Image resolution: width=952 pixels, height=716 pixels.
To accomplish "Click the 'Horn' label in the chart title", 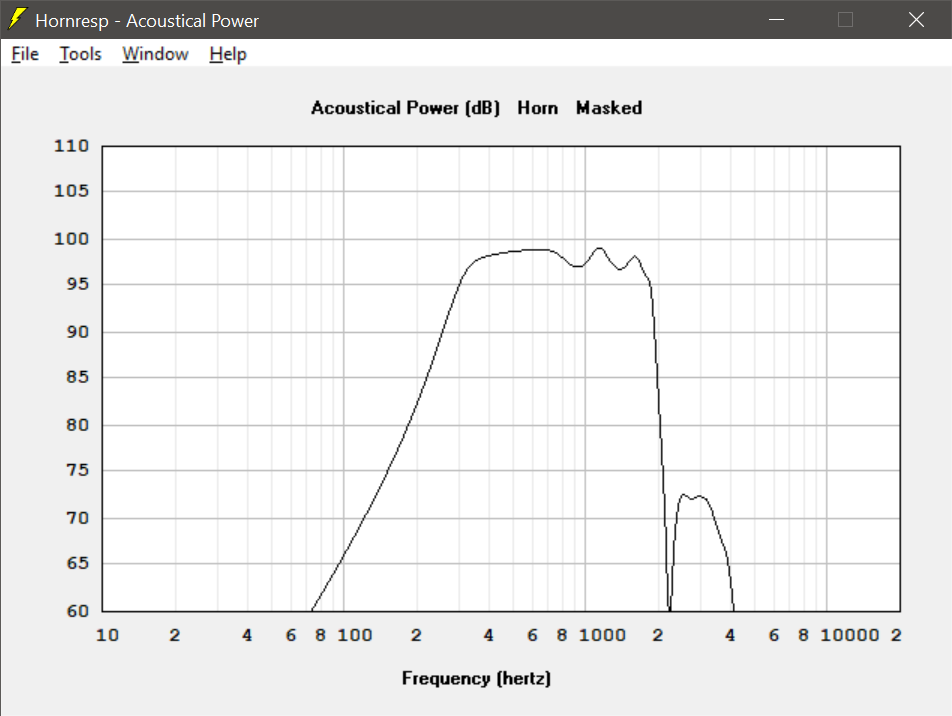I will point(537,108).
